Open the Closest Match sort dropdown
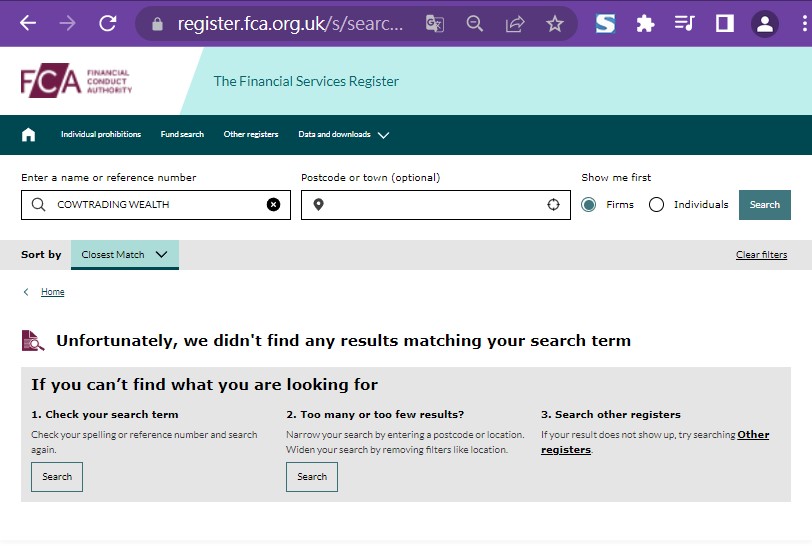This screenshot has height=546, width=812. coord(125,255)
